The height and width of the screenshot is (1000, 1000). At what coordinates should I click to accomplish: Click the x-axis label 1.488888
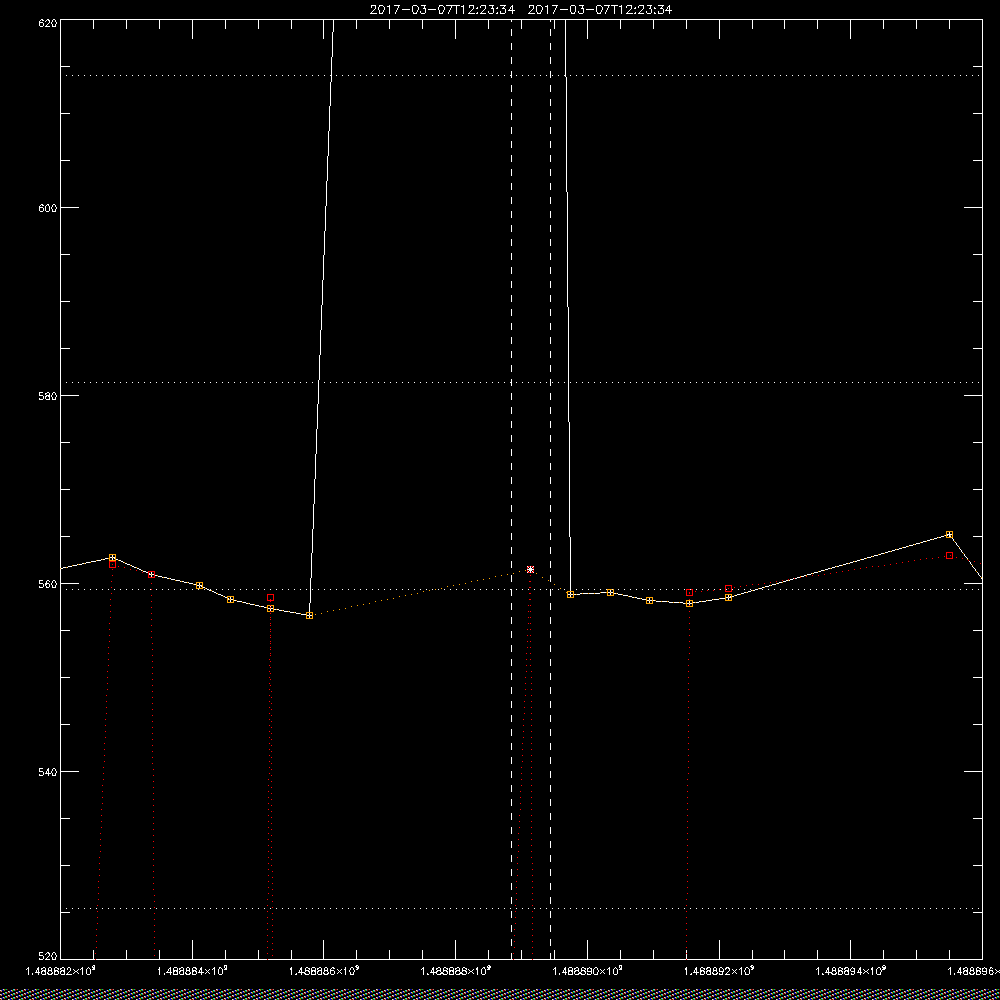(x=456, y=971)
